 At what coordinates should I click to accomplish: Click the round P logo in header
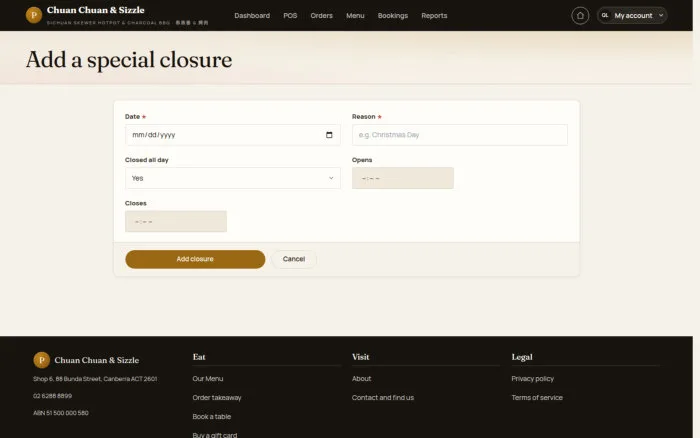tap(34, 15)
